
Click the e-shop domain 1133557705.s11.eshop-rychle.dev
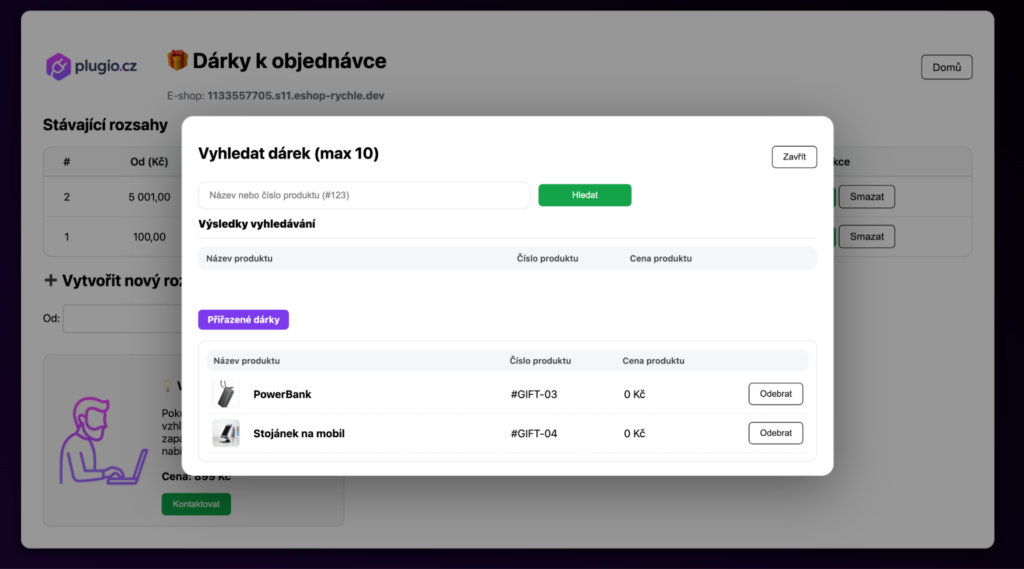point(295,96)
